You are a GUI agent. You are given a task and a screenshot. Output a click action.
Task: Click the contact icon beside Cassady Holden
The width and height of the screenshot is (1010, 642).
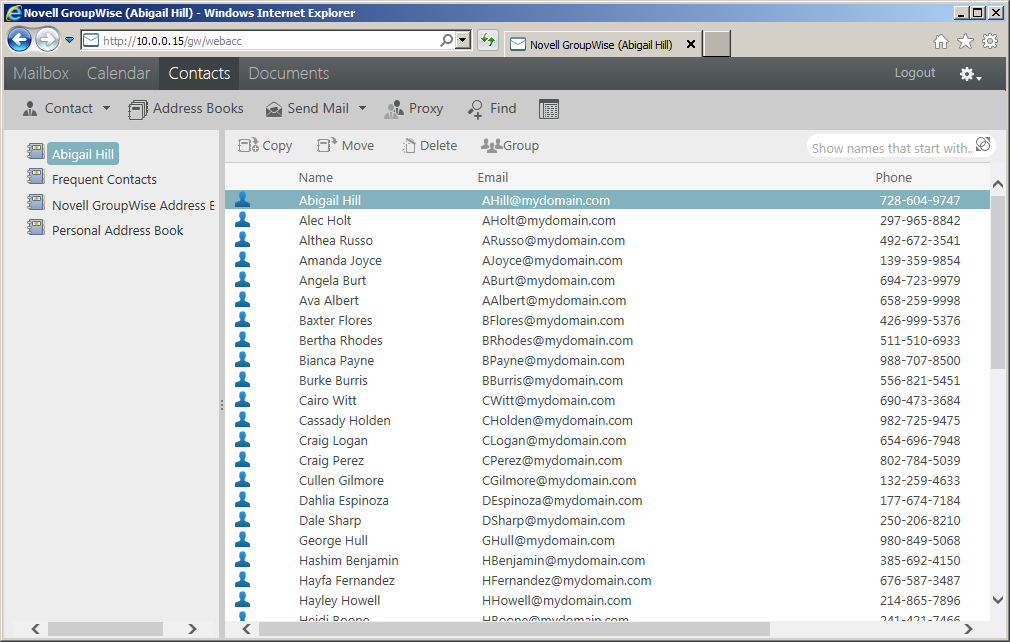[x=242, y=419]
